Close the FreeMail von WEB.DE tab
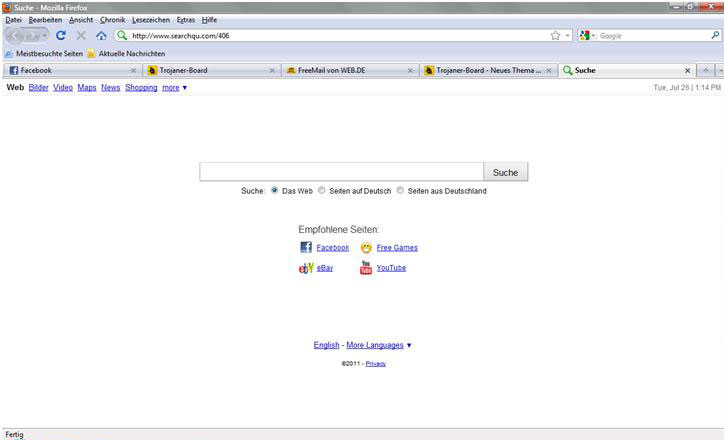 click(x=410, y=71)
